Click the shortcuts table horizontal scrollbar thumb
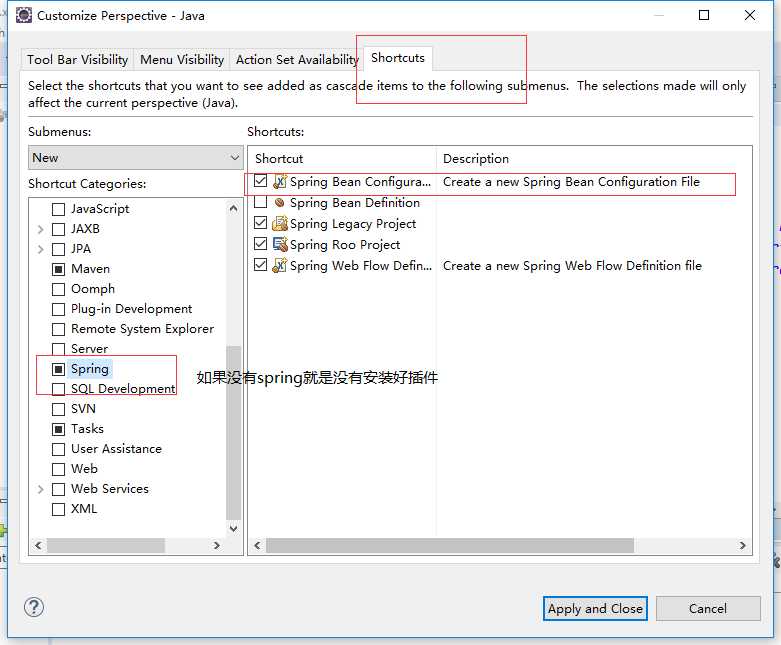781x645 pixels. (450, 545)
